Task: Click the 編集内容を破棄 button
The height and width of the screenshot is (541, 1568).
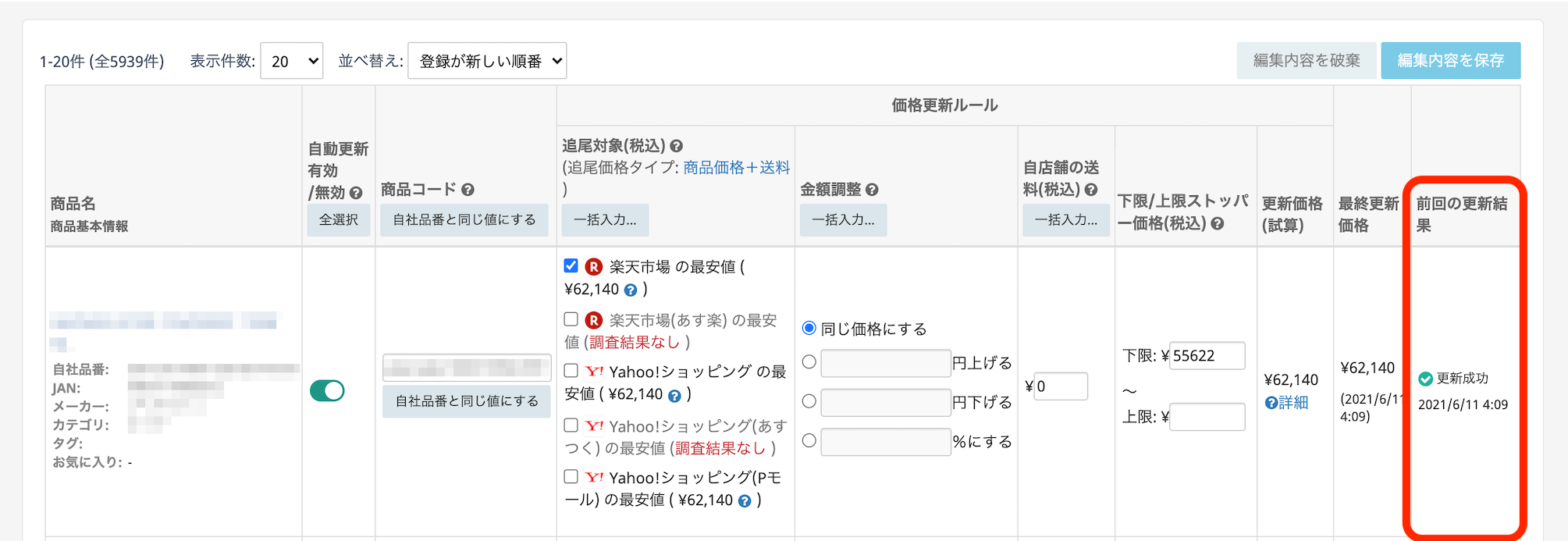Action: click(x=1306, y=61)
